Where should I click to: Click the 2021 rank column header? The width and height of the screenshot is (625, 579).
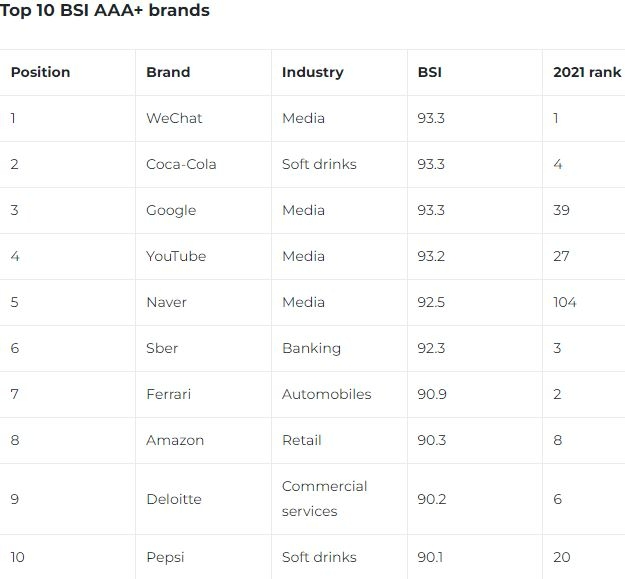586,72
